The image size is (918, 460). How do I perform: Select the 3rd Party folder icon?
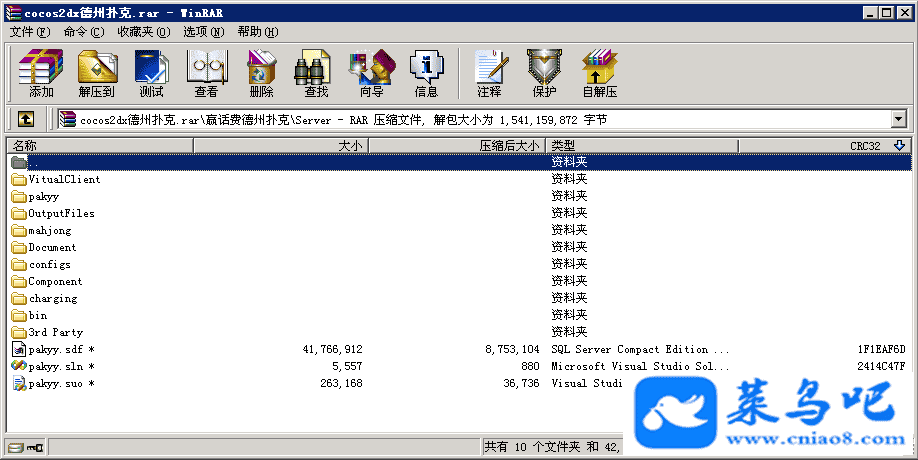coord(19,332)
